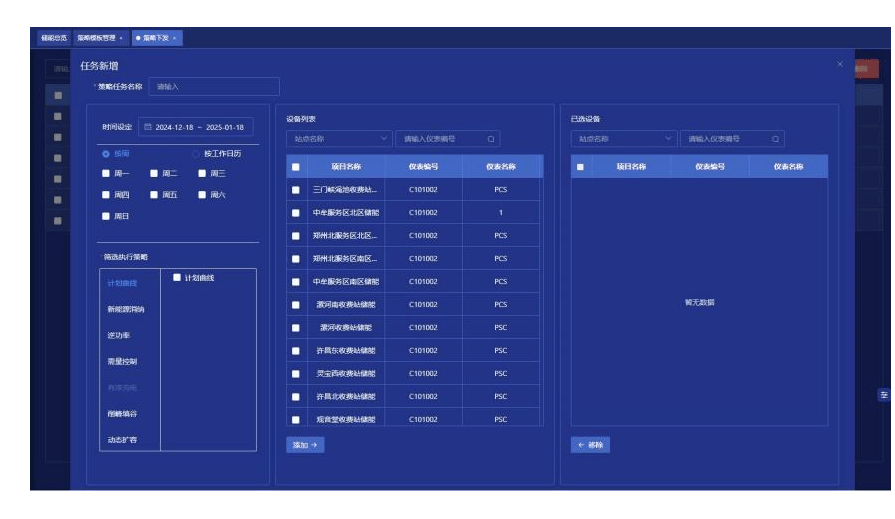The height and width of the screenshot is (519, 895).
Task: Tick the 计划曲线 checkbox in the strategy pane
Action: pyautogui.click(x=177, y=277)
